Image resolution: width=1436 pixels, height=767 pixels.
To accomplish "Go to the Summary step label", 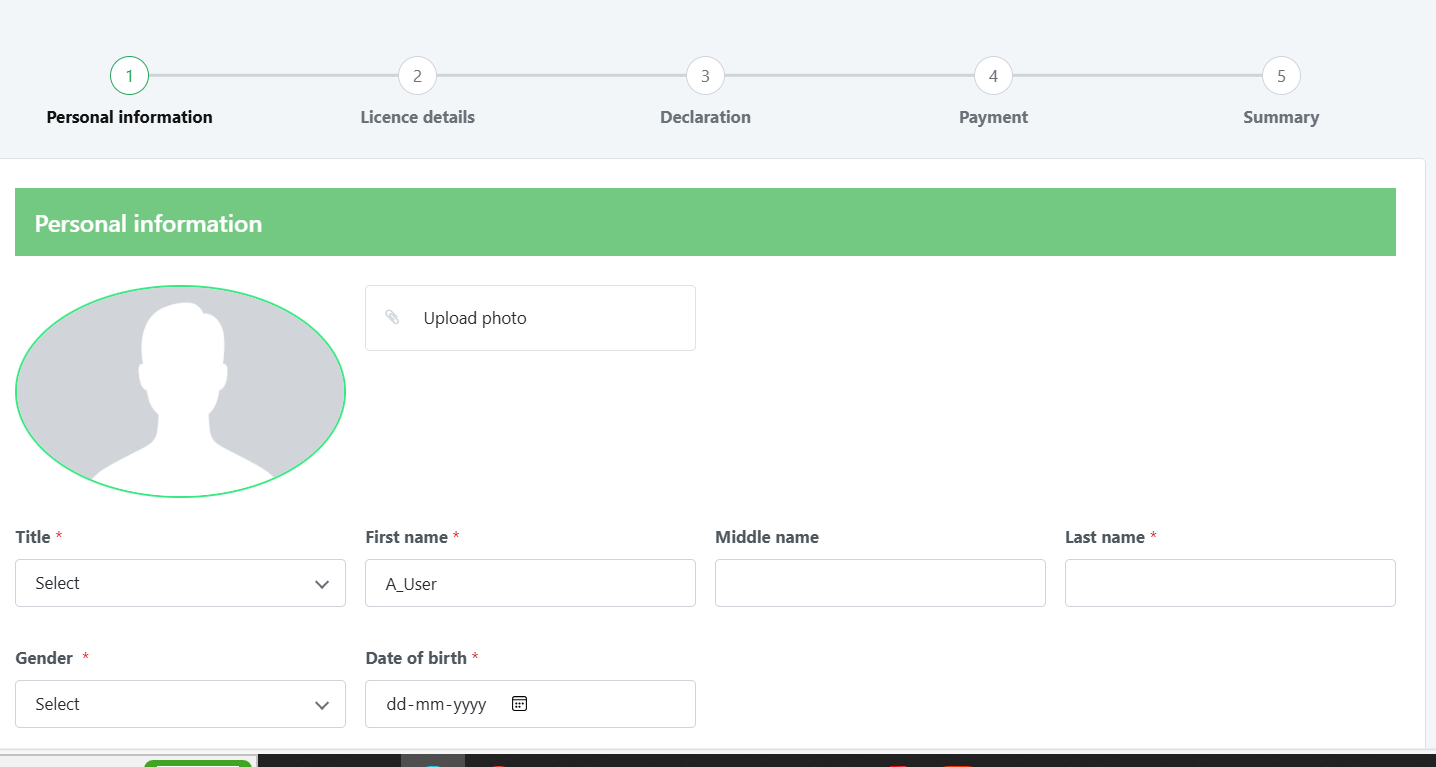I will [x=1281, y=117].
